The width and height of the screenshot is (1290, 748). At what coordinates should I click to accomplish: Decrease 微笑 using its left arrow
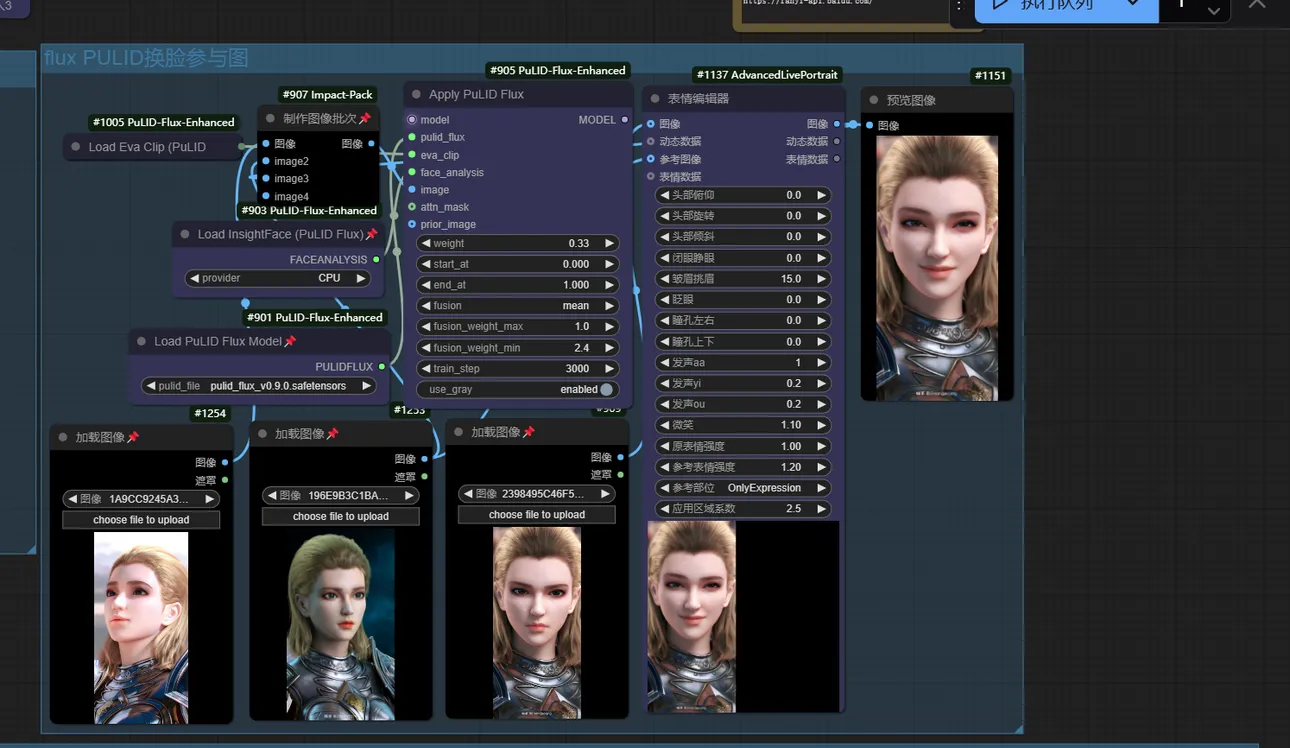pos(664,425)
